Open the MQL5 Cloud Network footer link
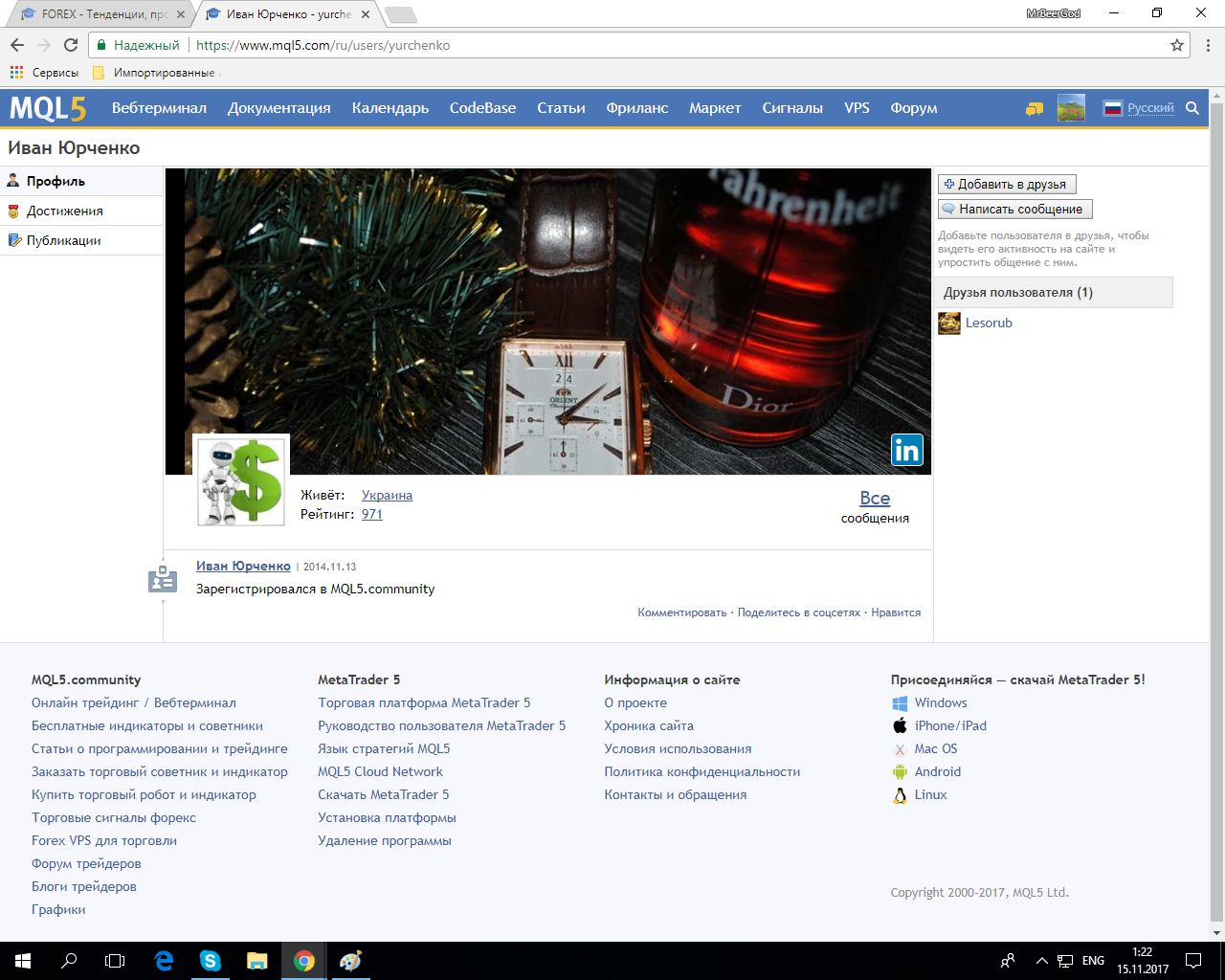The height and width of the screenshot is (980, 1225). coord(380,771)
